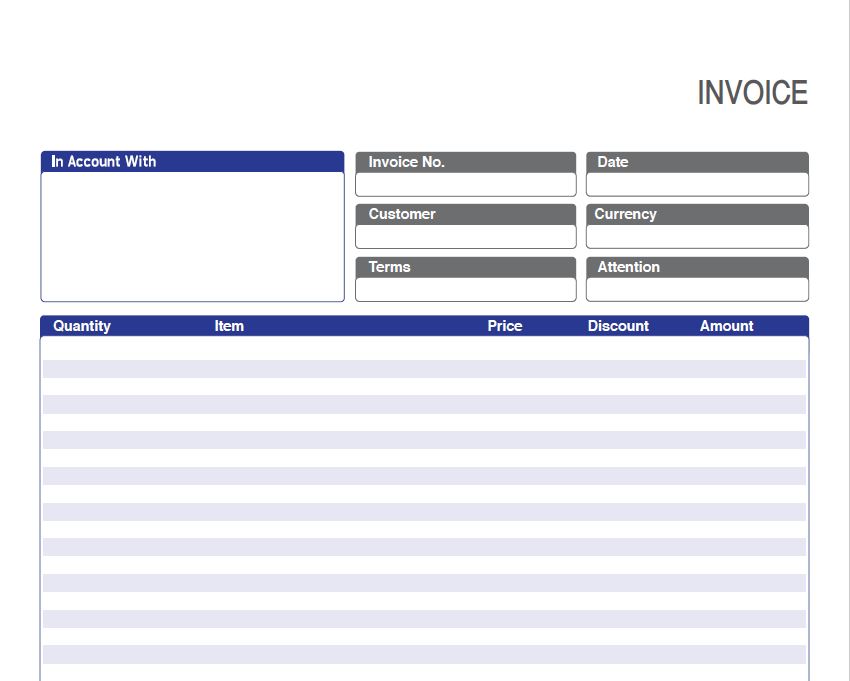Viewport: 850px width, 681px height.
Task: Select the Amount column header
Action: tap(726, 326)
